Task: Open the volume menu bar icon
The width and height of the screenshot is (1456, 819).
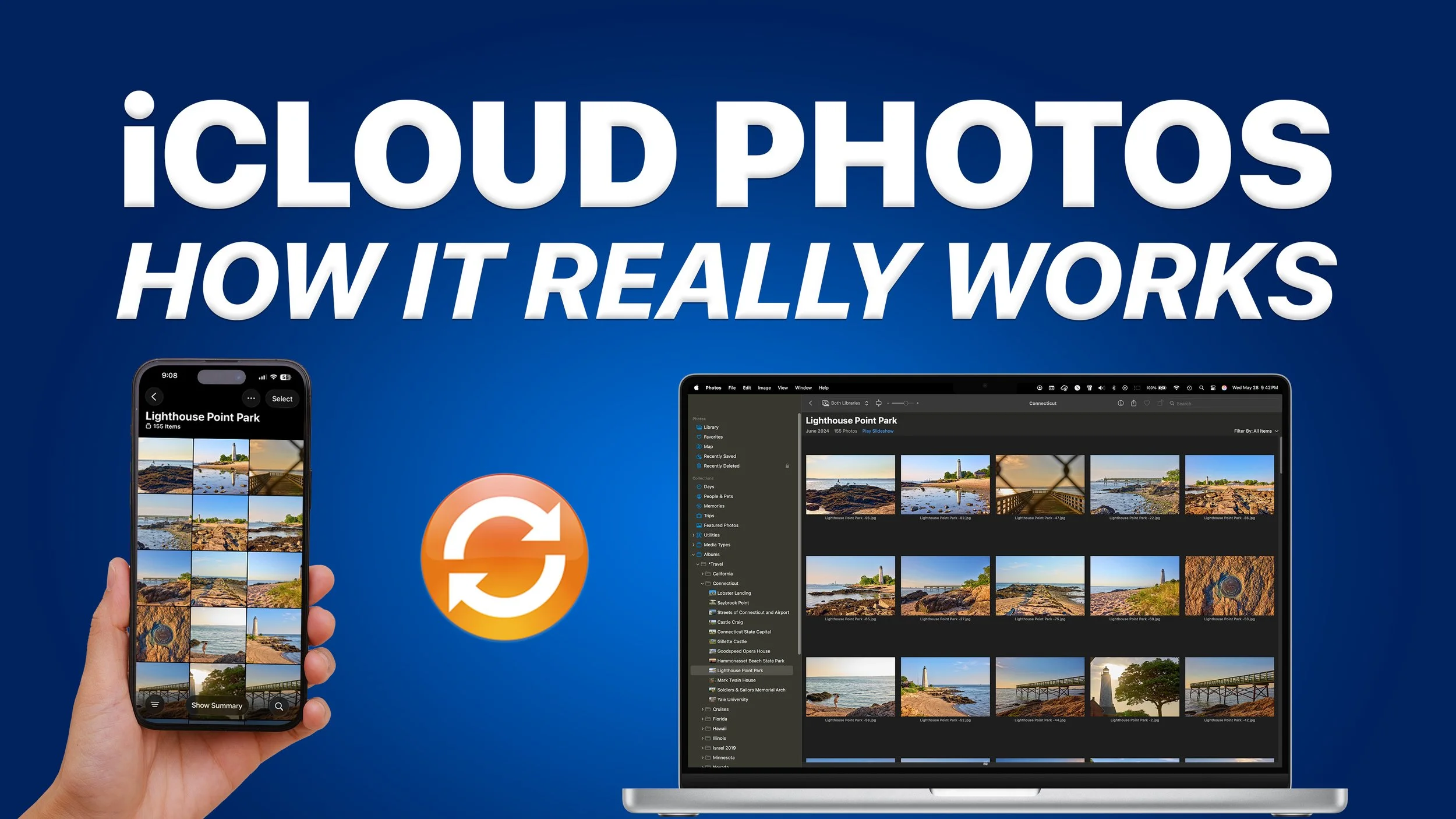Action: pyautogui.click(x=1101, y=388)
